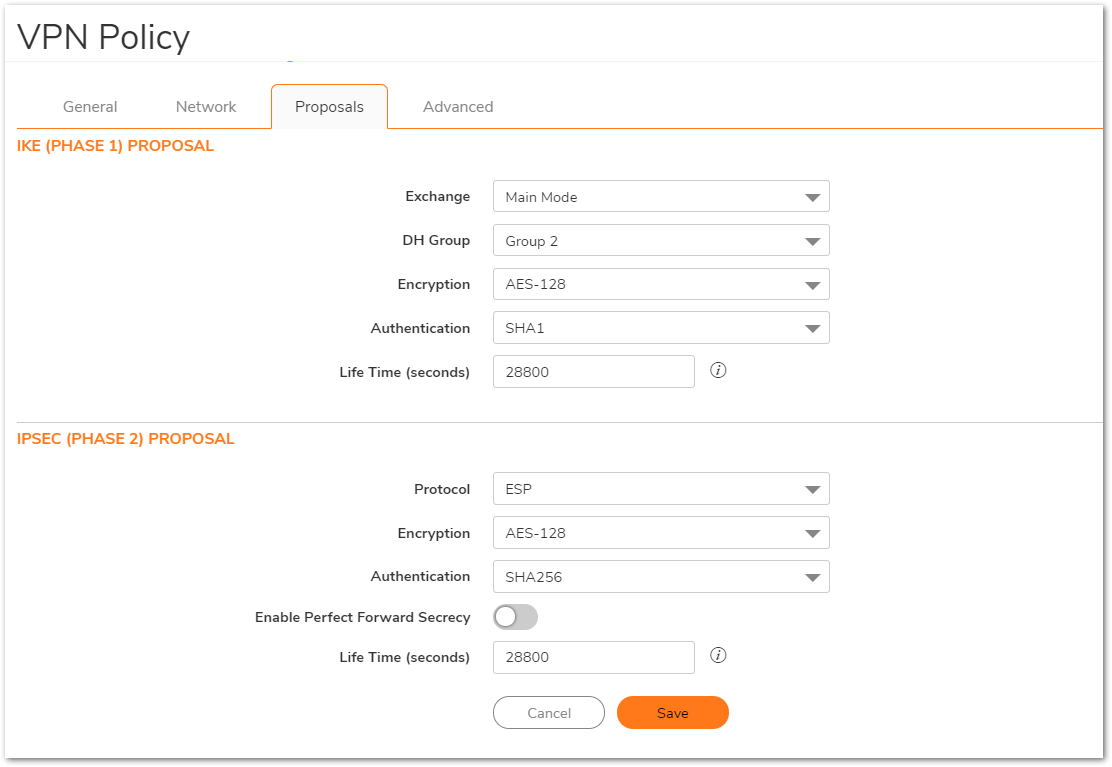Open the DH Group dropdown
The width and height of the screenshot is (1112, 767).
coord(661,240)
